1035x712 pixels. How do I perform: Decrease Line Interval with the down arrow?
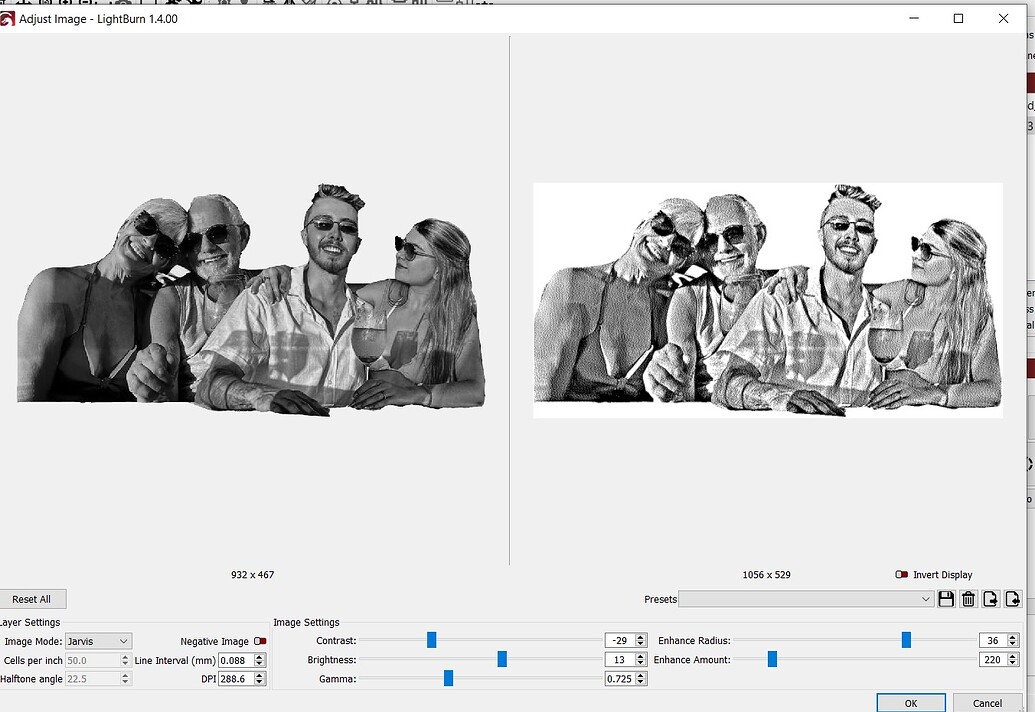(257, 663)
